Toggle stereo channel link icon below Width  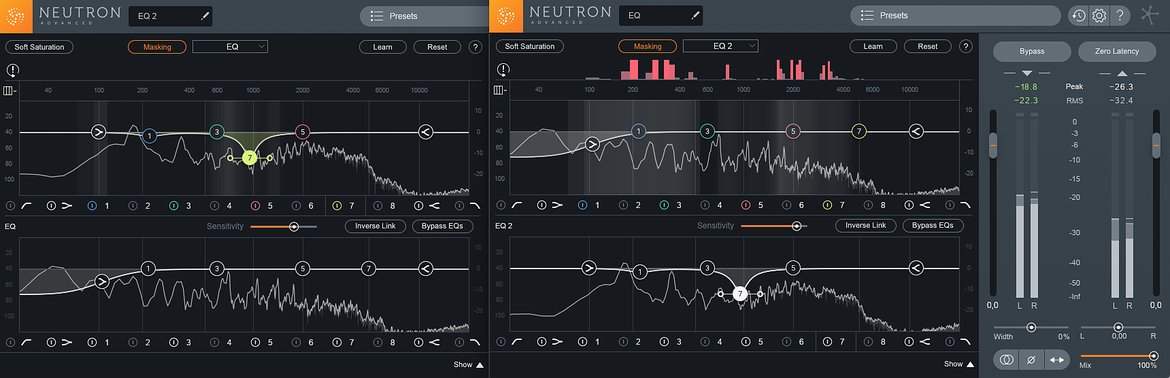pyautogui.click(x=1007, y=359)
